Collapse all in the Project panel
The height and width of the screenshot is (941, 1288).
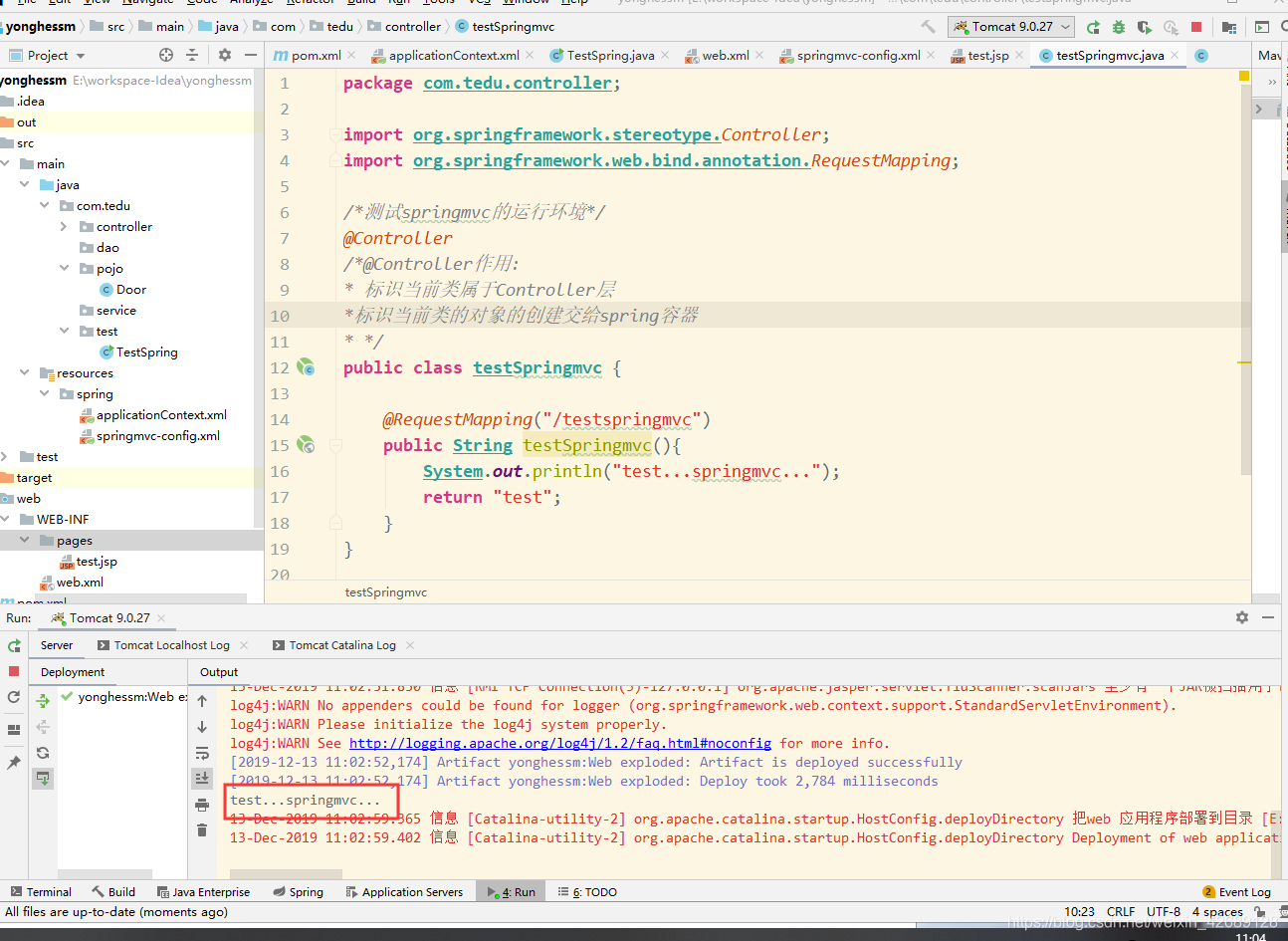tap(192, 55)
